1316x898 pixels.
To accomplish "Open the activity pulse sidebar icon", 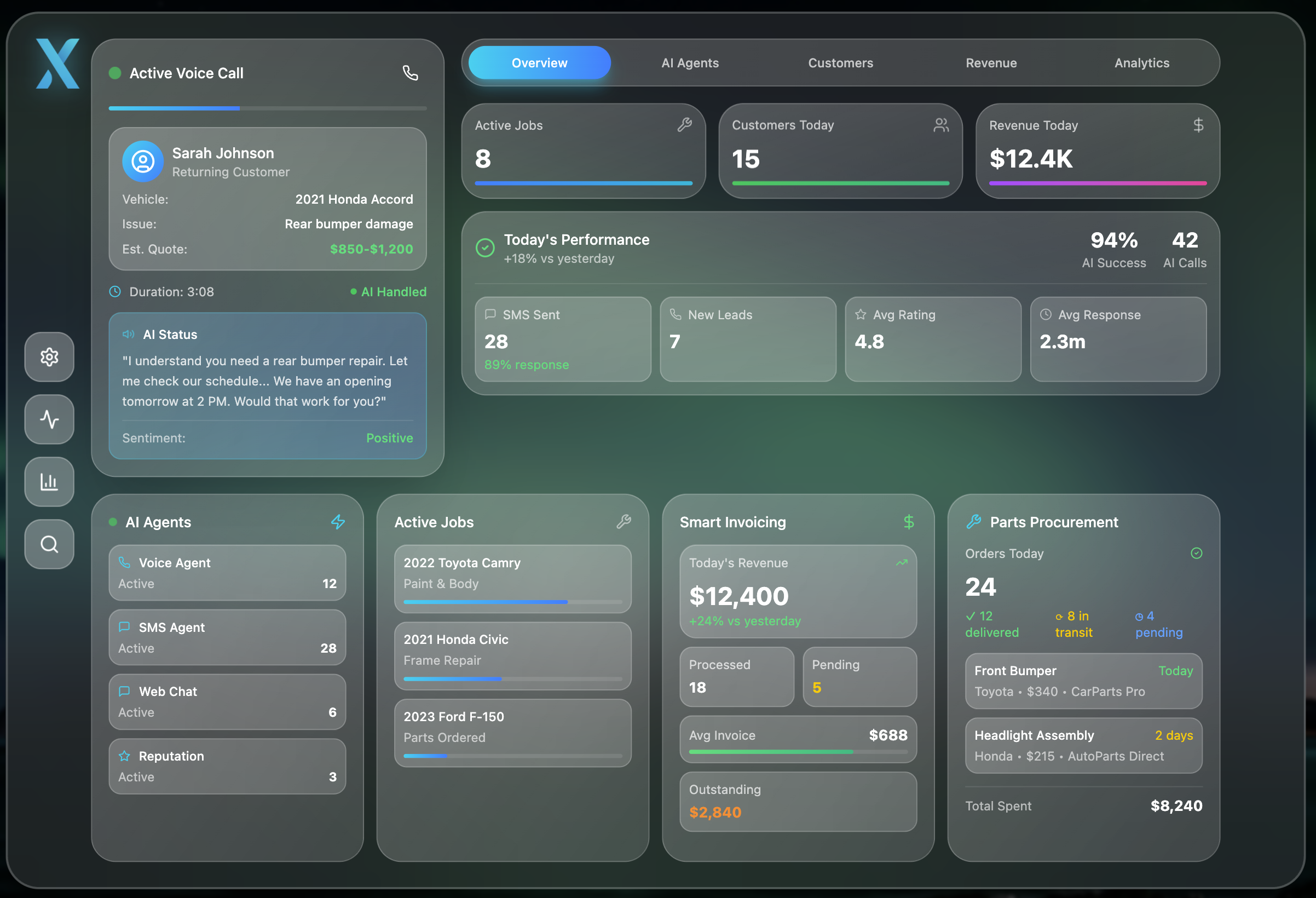I will coord(49,419).
